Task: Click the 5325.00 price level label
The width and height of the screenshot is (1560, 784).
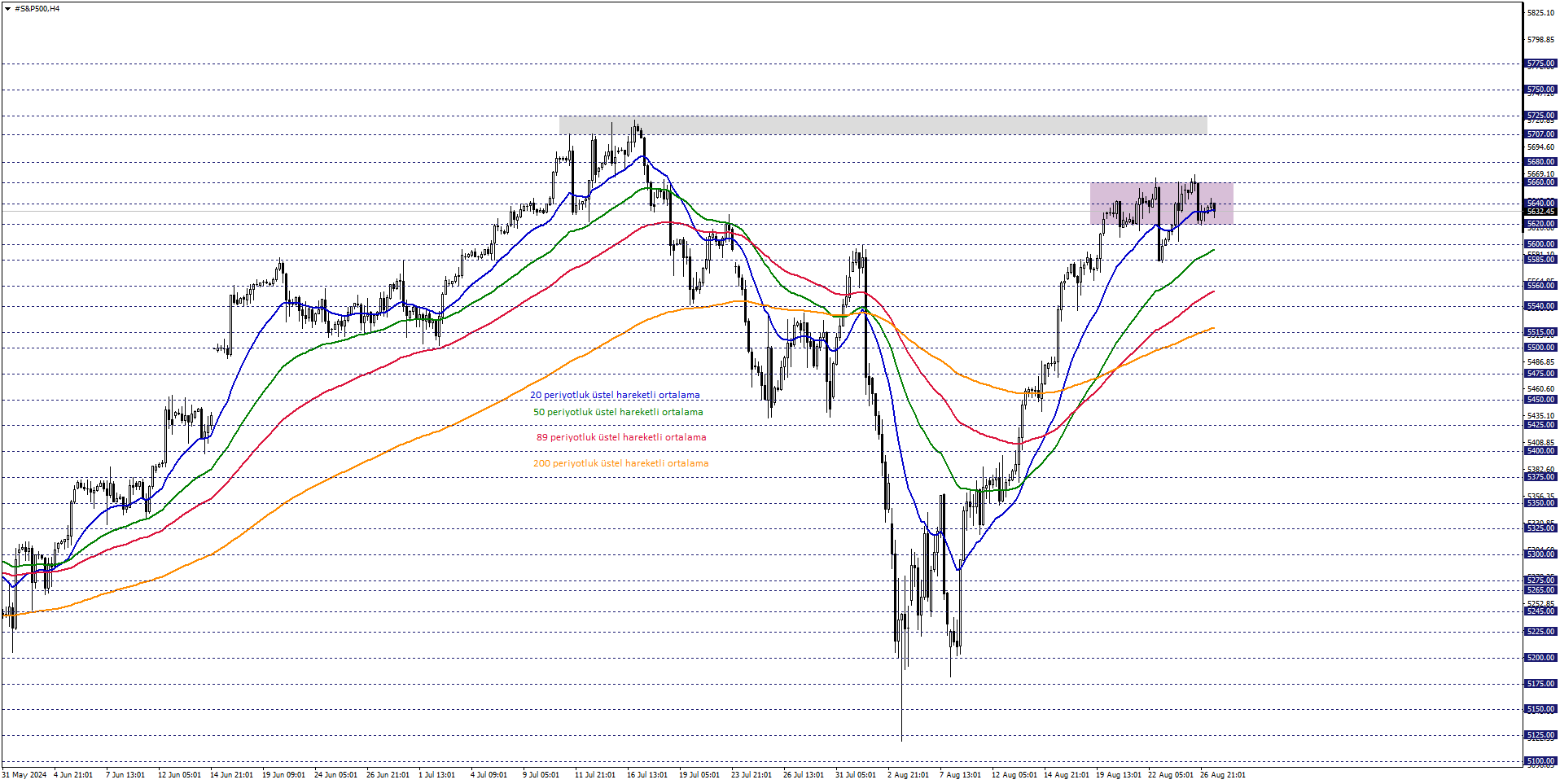Action: [x=1540, y=528]
